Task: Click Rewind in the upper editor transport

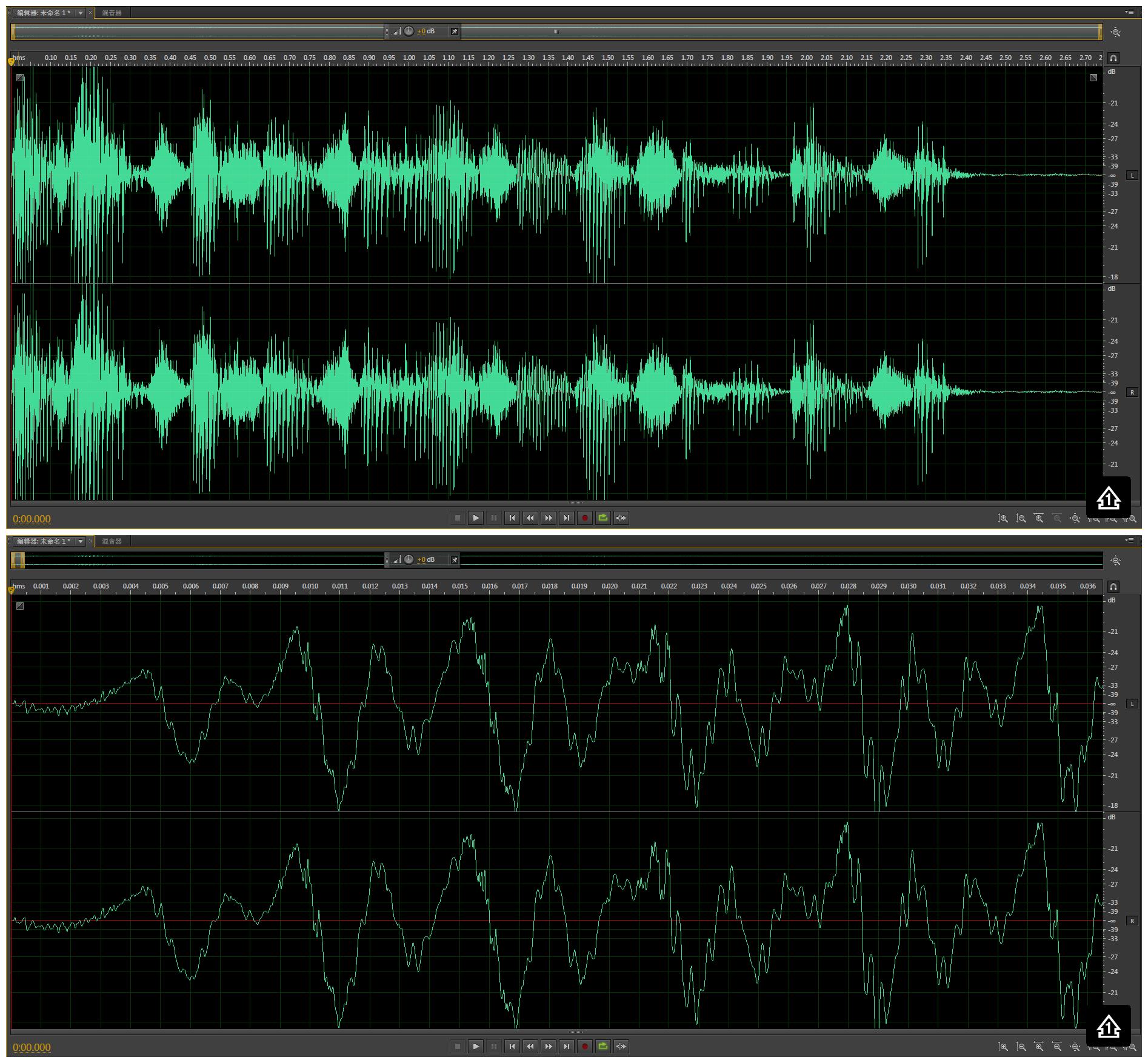Action: [530, 518]
